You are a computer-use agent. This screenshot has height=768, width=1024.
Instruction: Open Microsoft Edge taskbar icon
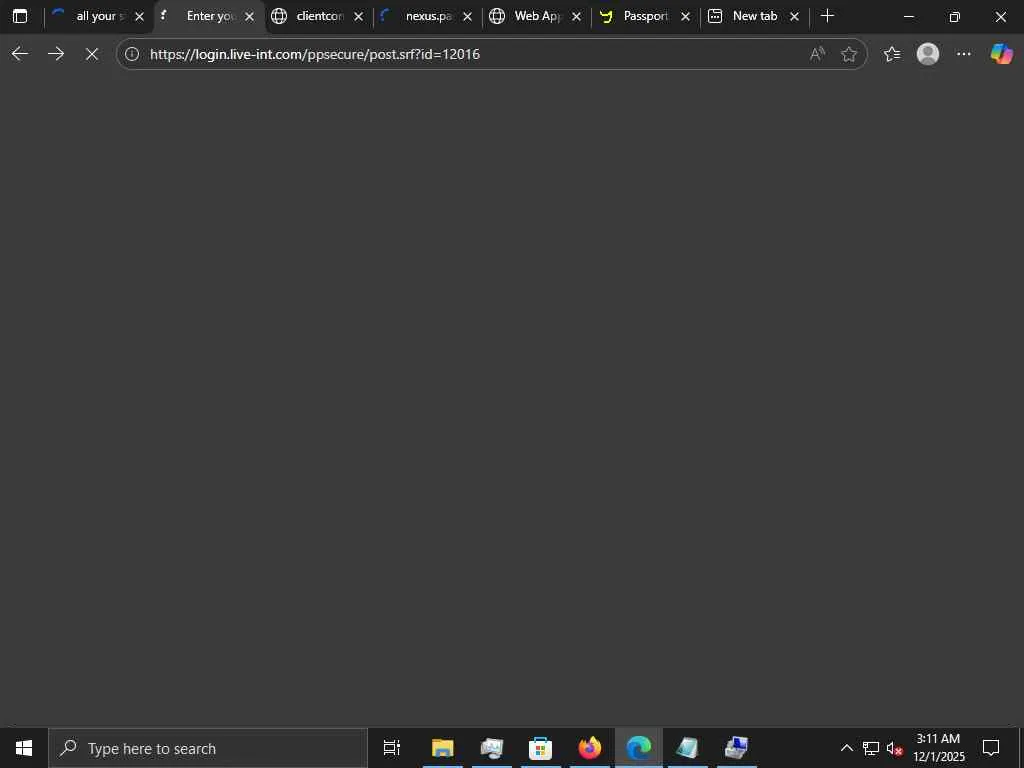(x=638, y=748)
